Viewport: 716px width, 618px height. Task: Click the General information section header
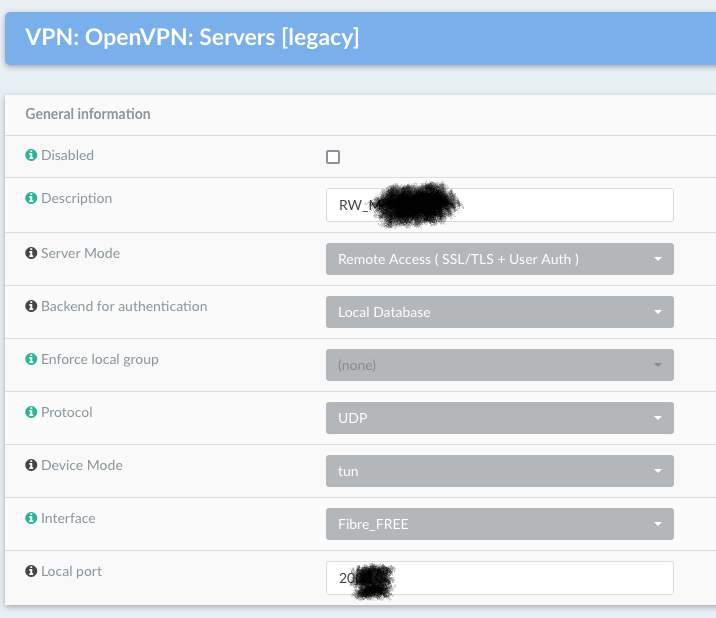pyautogui.click(x=88, y=114)
